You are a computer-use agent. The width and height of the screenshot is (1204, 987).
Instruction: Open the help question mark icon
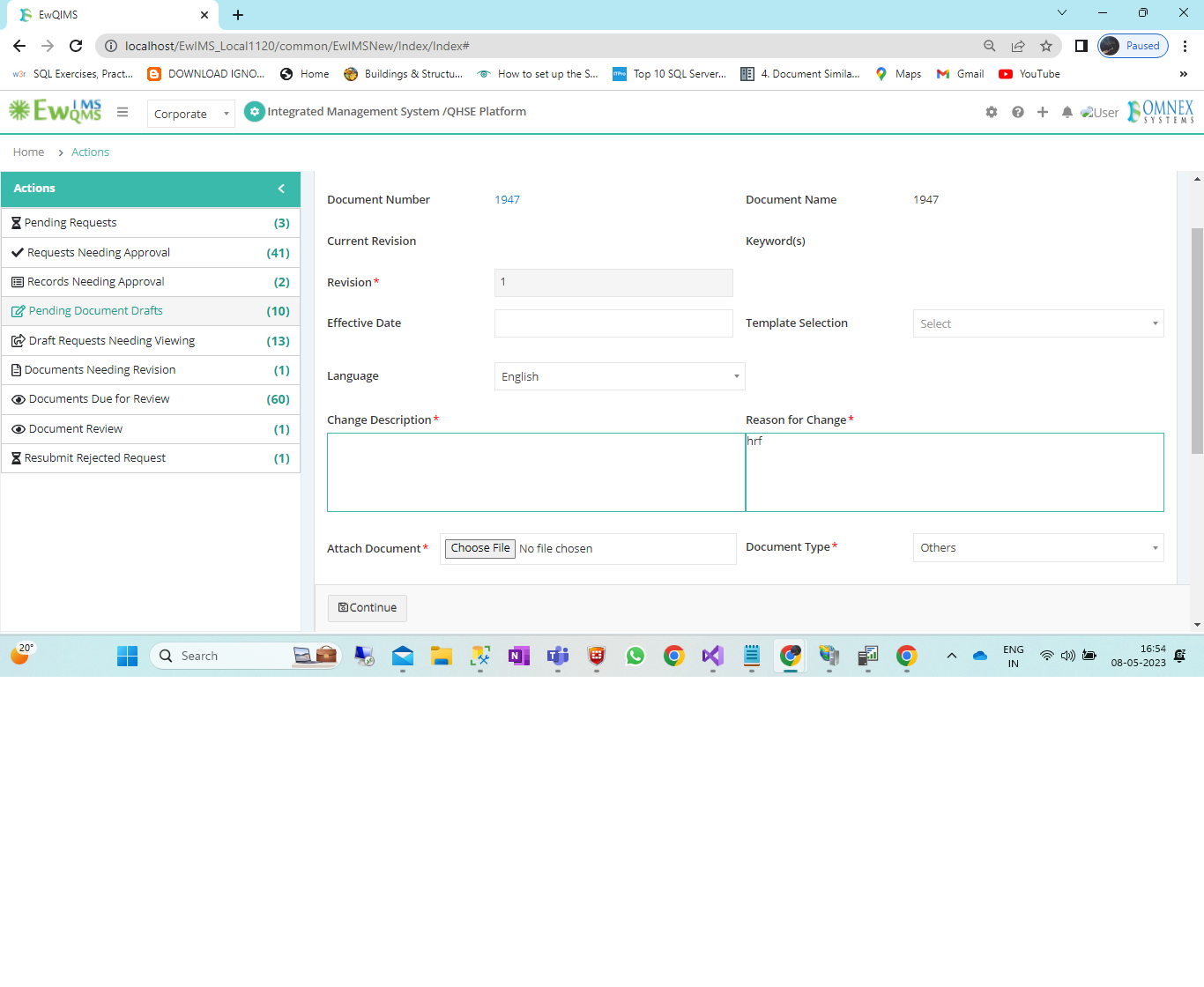click(1018, 112)
